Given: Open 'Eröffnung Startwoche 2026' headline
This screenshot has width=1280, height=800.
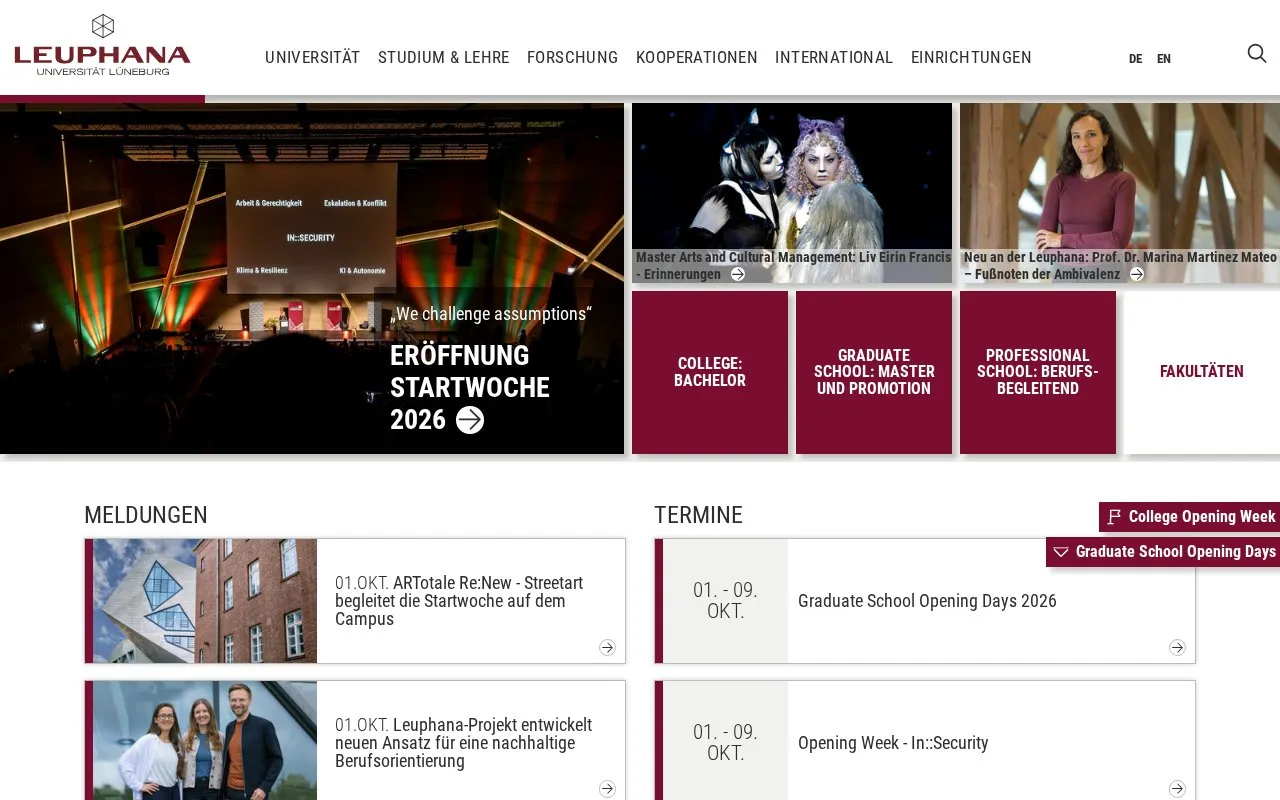Looking at the screenshot, I should 470,387.
